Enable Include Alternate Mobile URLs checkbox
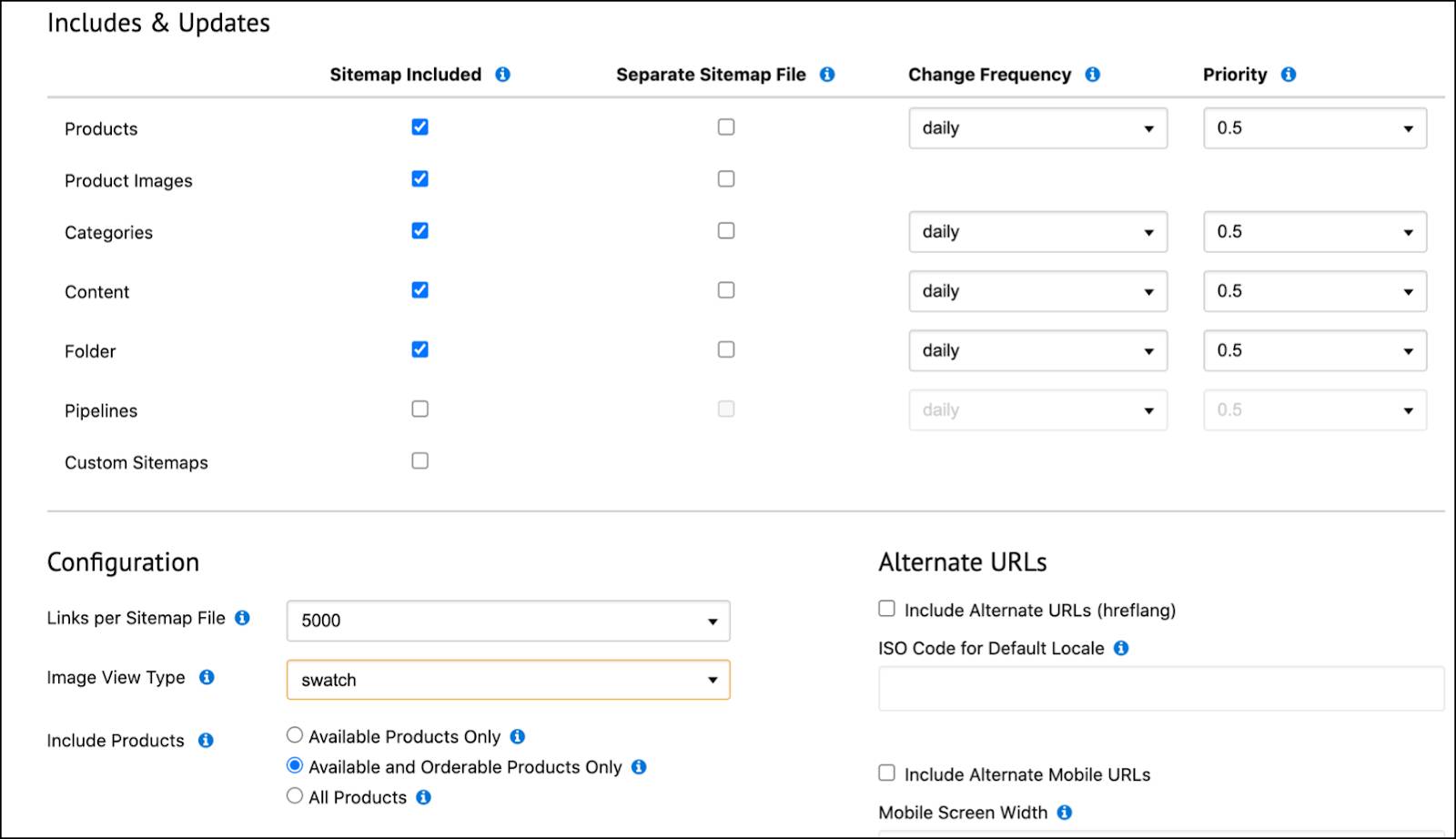Screen dimensions: 1456x839 [x=886, y=773]
